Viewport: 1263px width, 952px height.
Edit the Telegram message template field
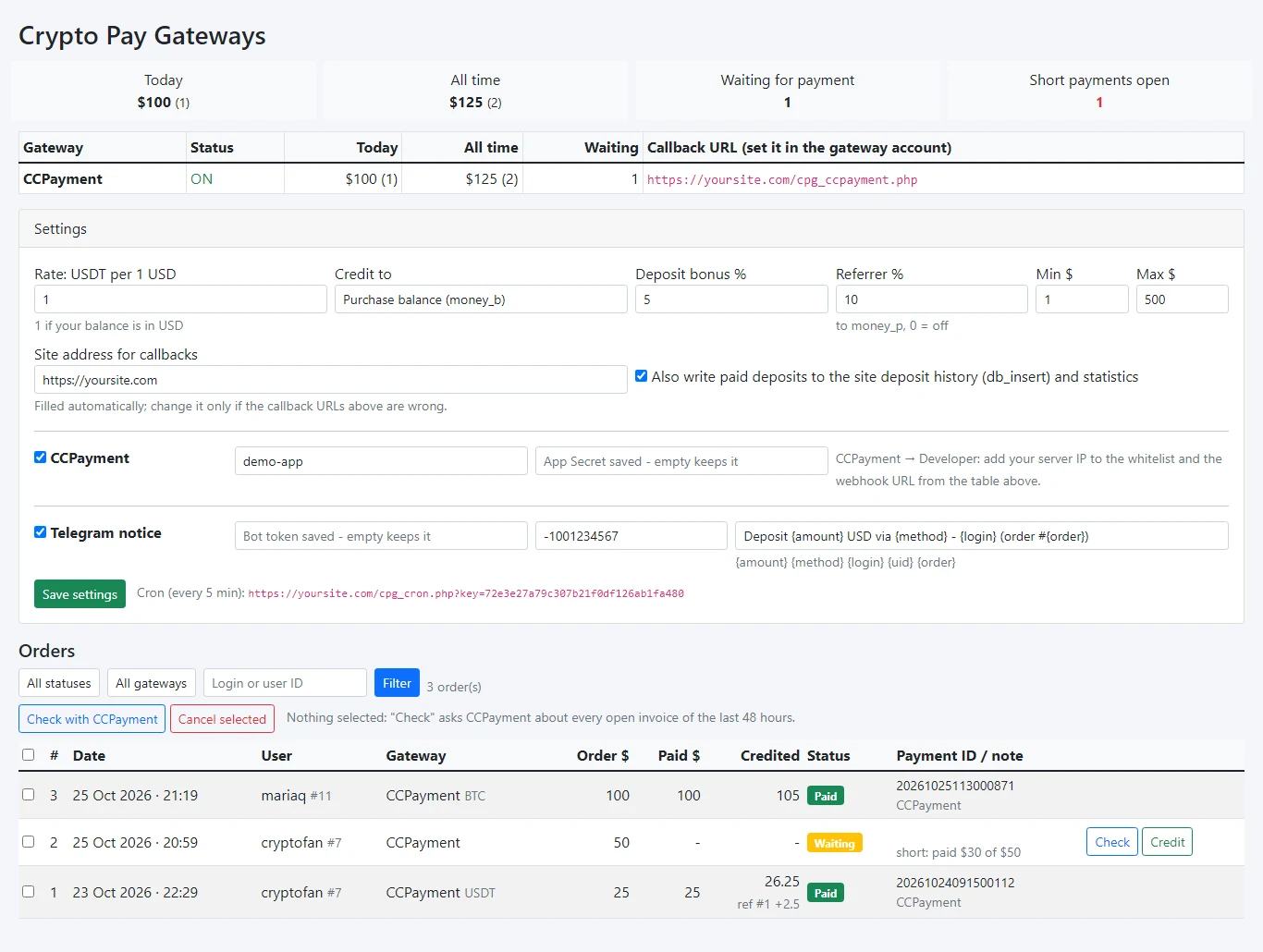click(x=982, y=536)
